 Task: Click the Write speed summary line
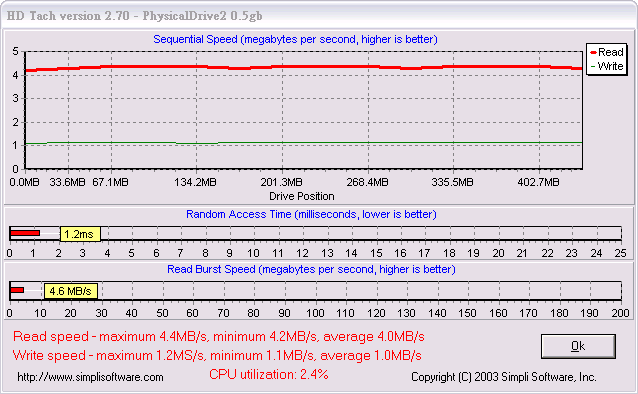[x=217, y=355]
